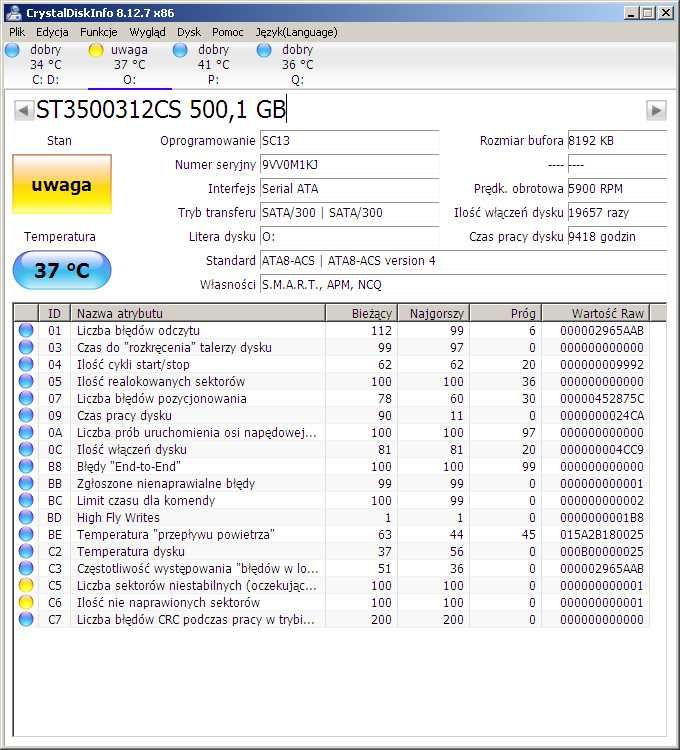Screen dimensions: 680x750
Task: Click the blue status icon for C: D: disk
Action: [x=12, y=50]
